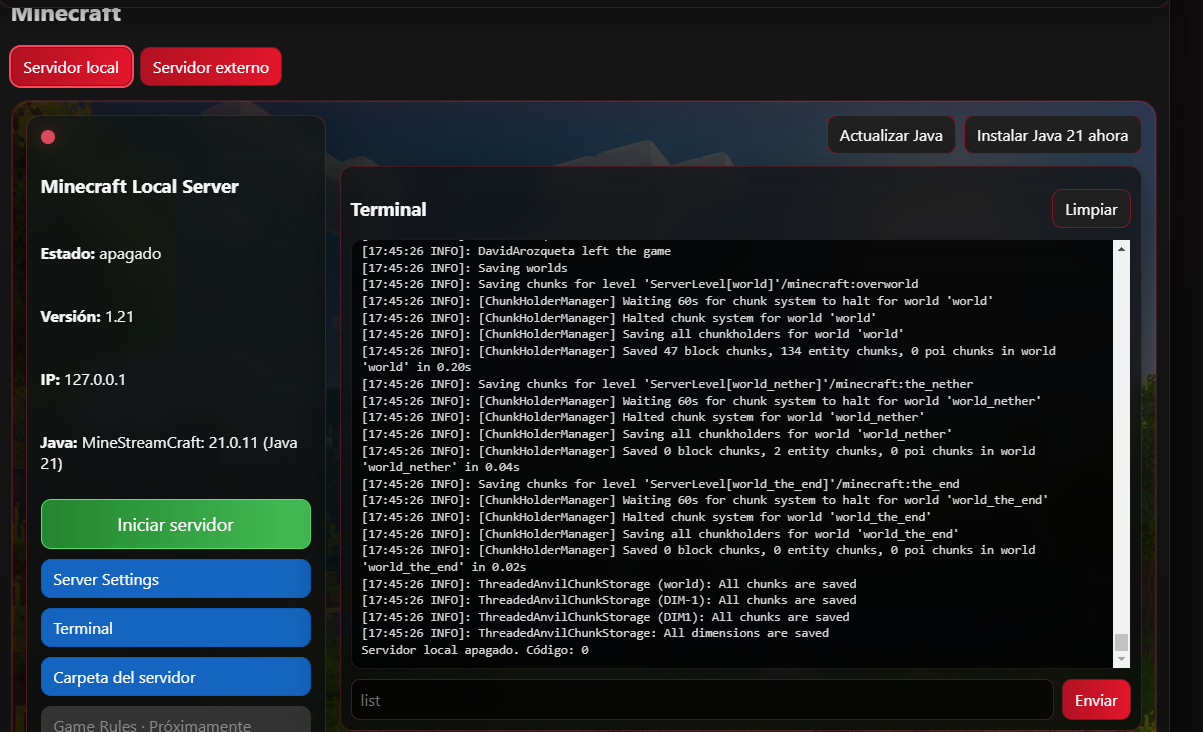
Task: Click log line ThreadedAnvilChunkStorage (world): All chunks saved
Action: [x=609, y=584]
